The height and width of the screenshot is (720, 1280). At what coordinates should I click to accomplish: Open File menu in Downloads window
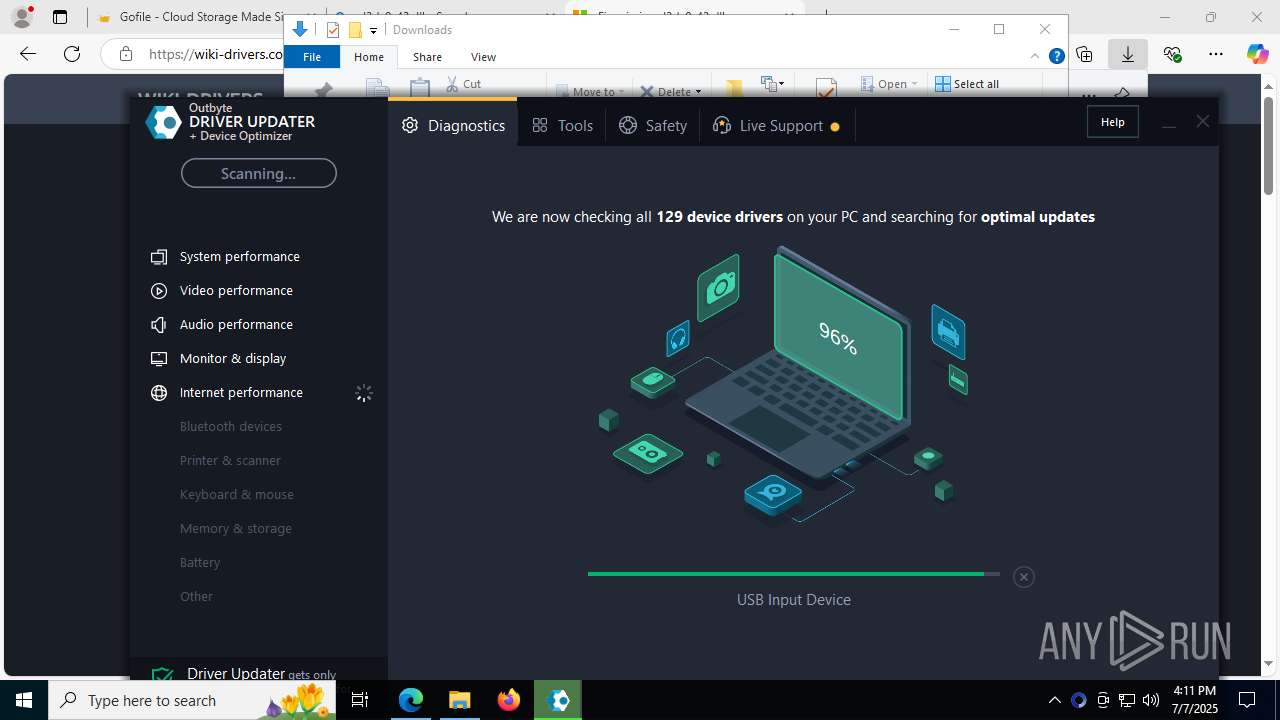(x=312, y=57)
